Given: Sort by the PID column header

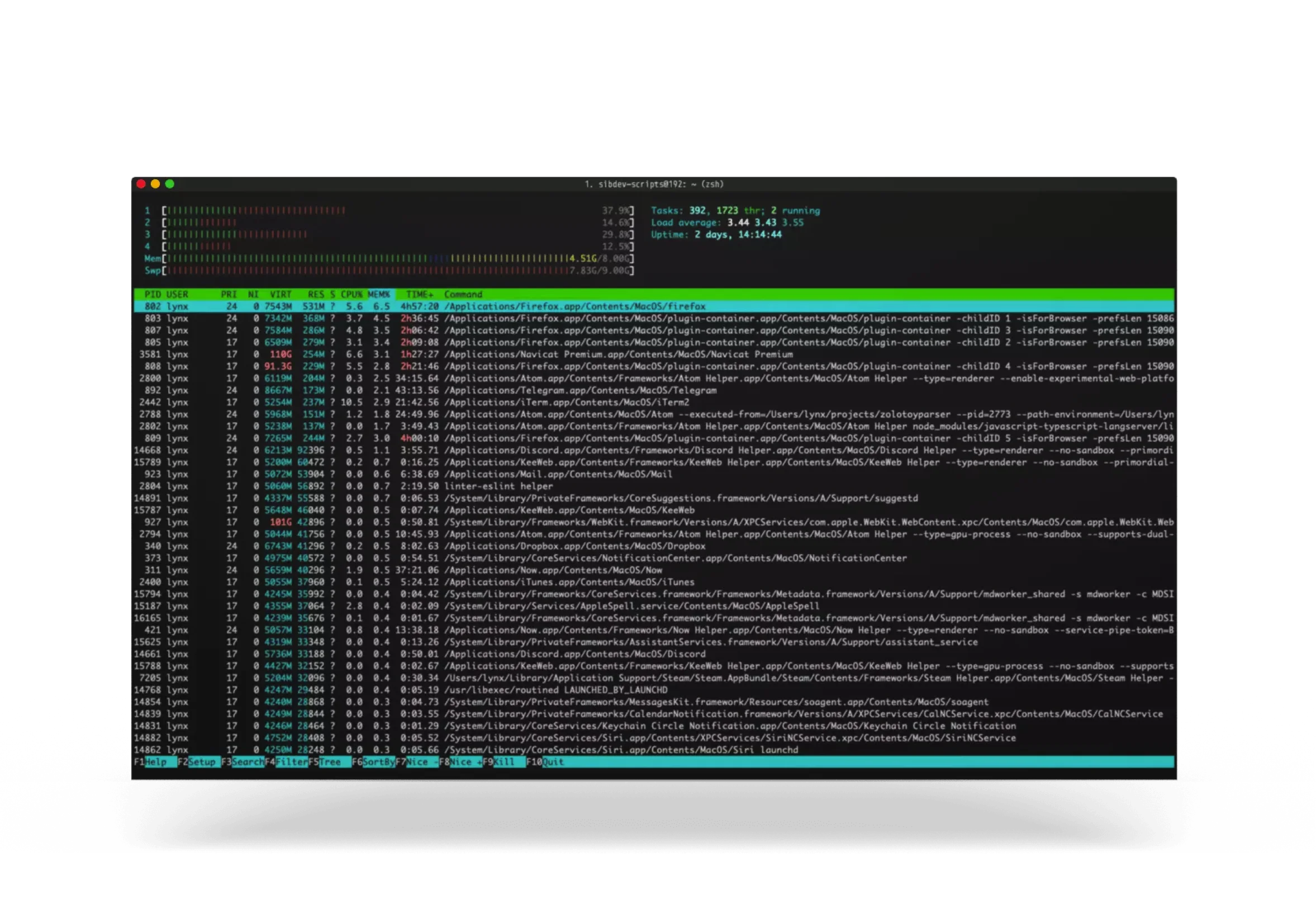Looking at the screenshot, I should (x=153, y=295).
